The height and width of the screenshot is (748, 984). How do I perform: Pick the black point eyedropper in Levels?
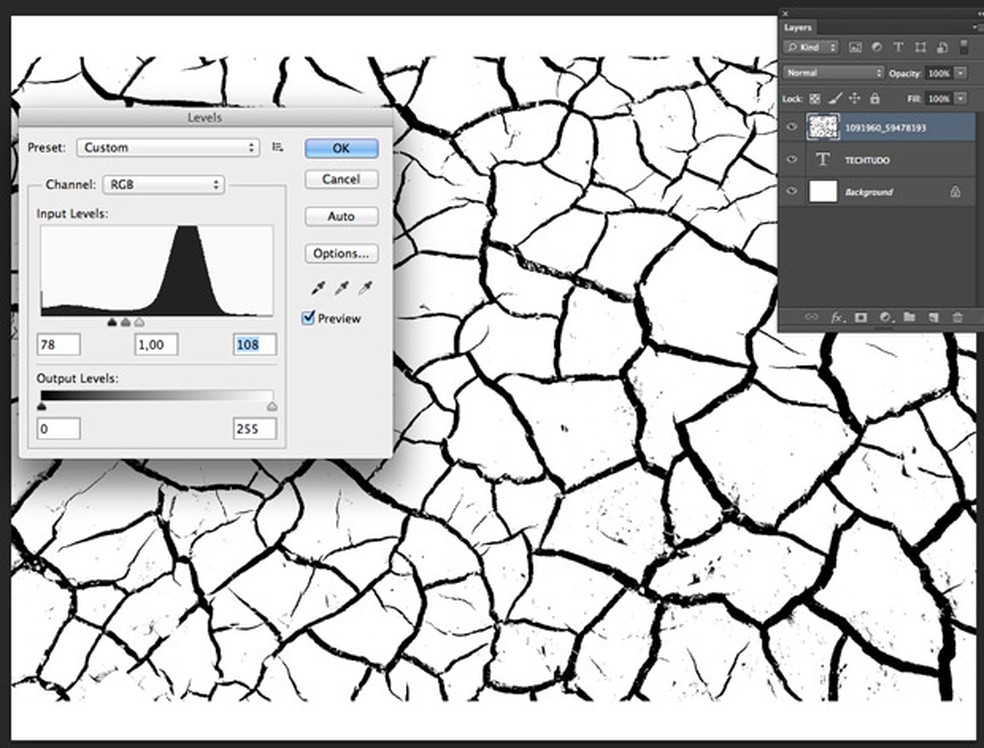point(320,289)
